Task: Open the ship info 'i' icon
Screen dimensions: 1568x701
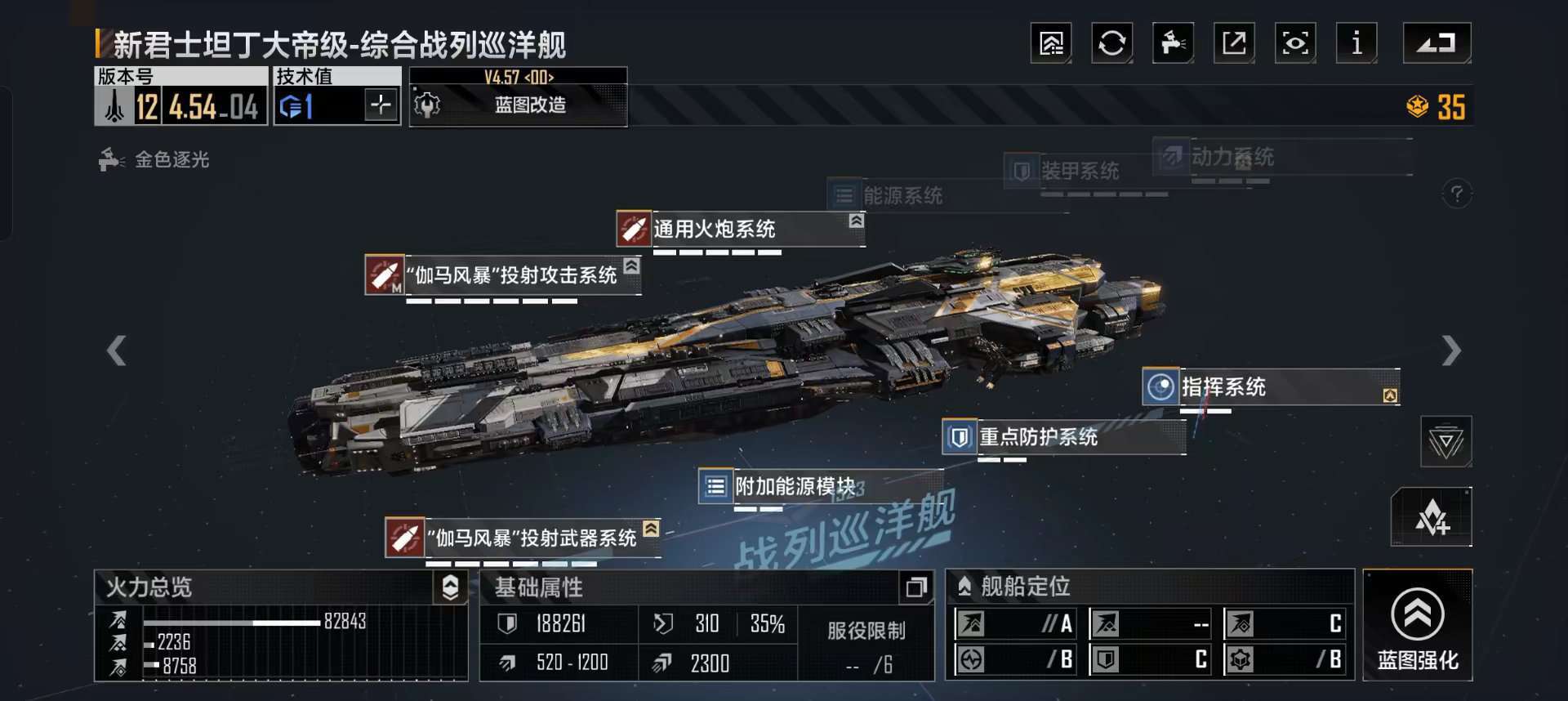Action: [1356, 42]
